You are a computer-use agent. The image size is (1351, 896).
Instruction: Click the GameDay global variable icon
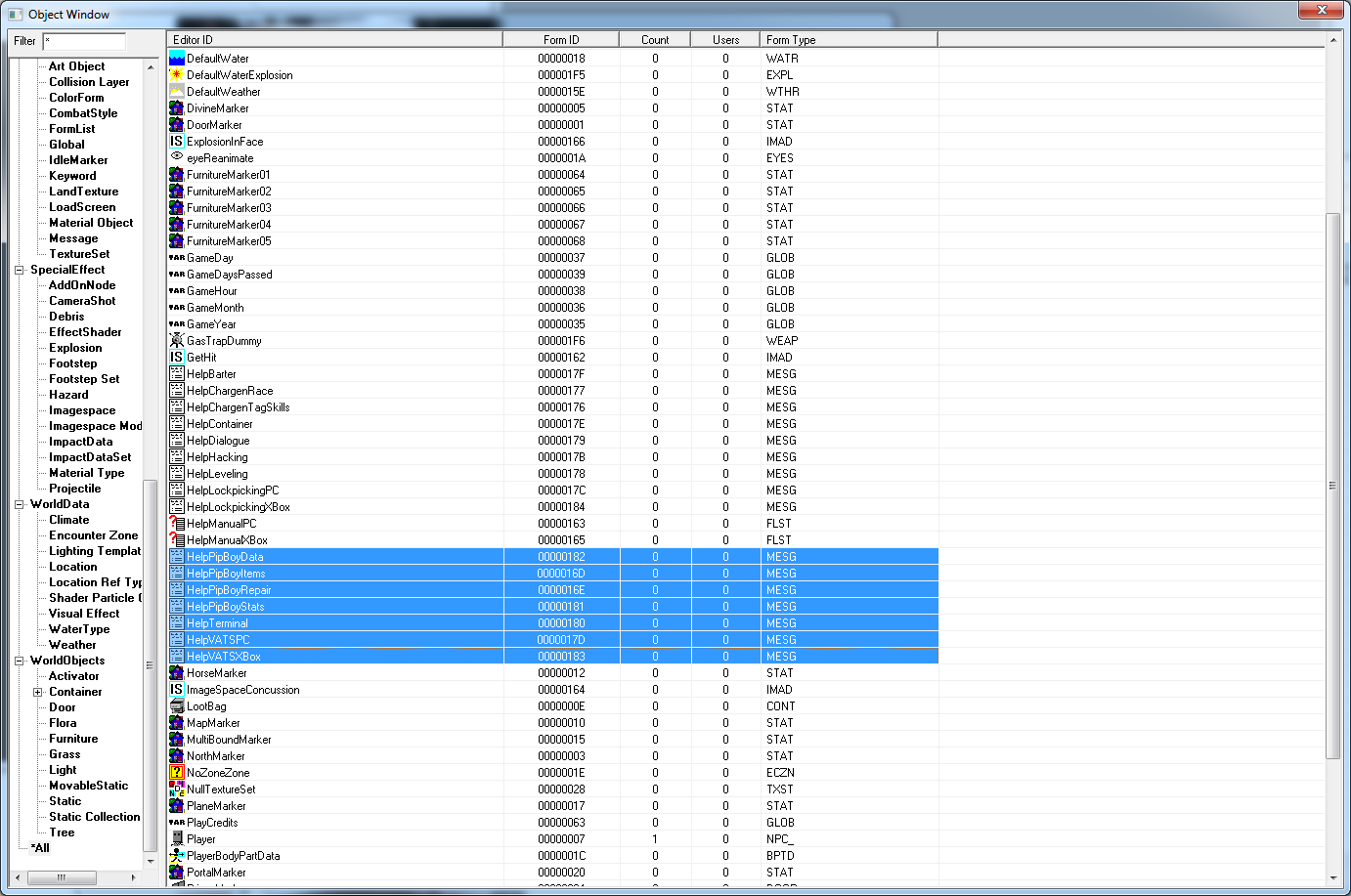tap(177, 258)
